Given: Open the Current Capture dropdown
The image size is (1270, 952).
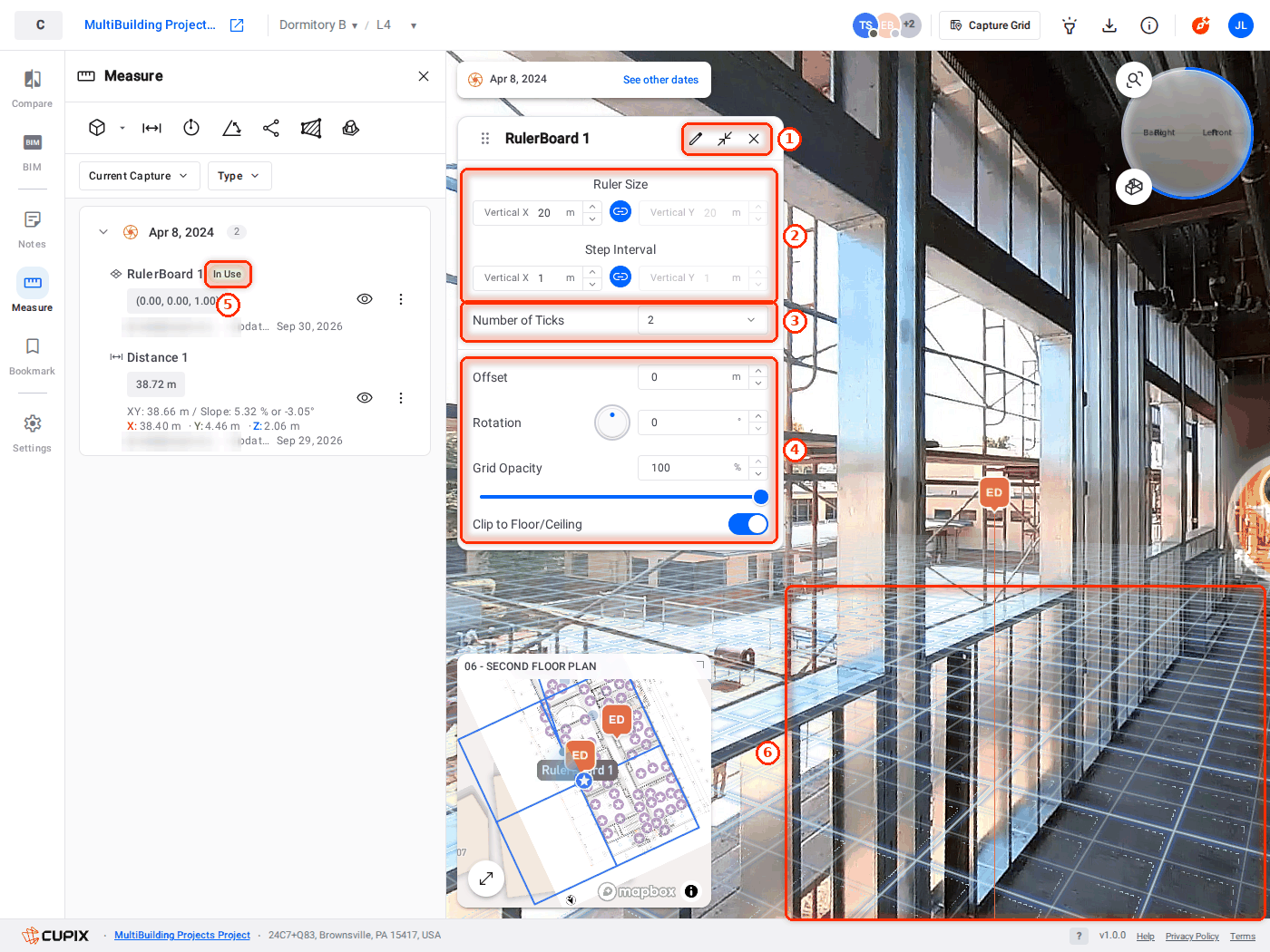Looking at the screenshot, I should (139, 176).
